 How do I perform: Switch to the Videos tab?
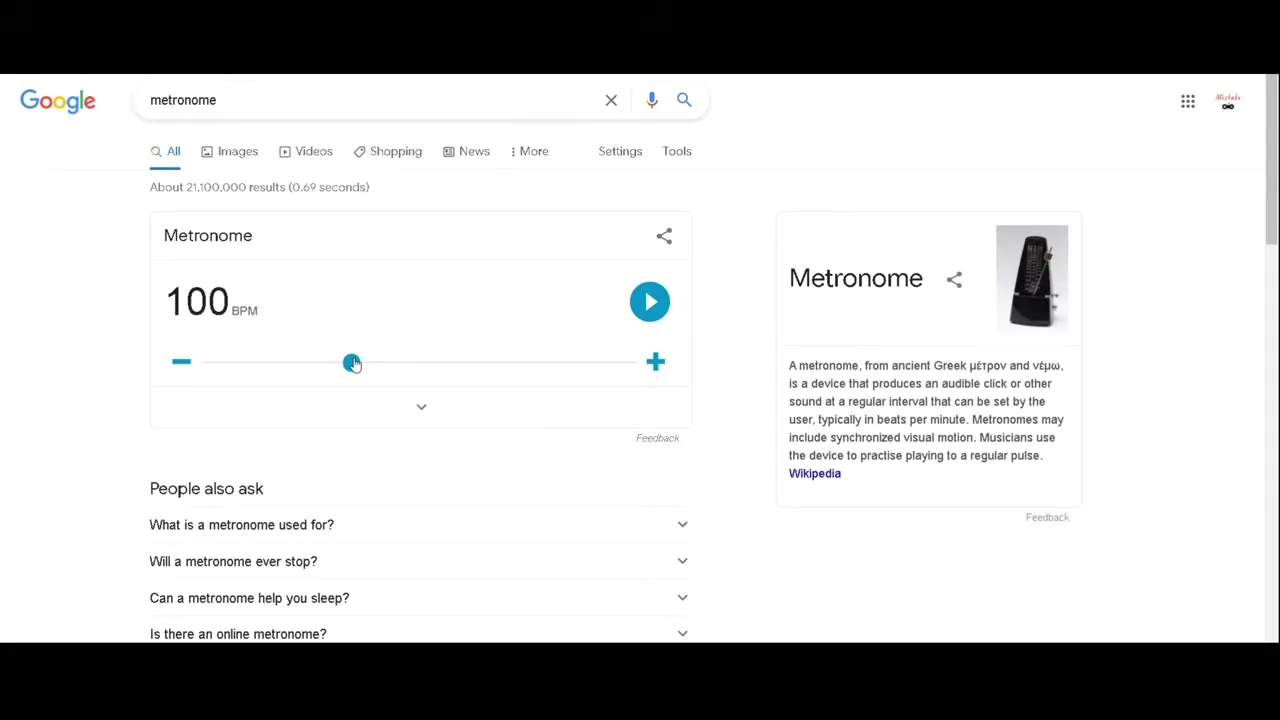point(305,151)
